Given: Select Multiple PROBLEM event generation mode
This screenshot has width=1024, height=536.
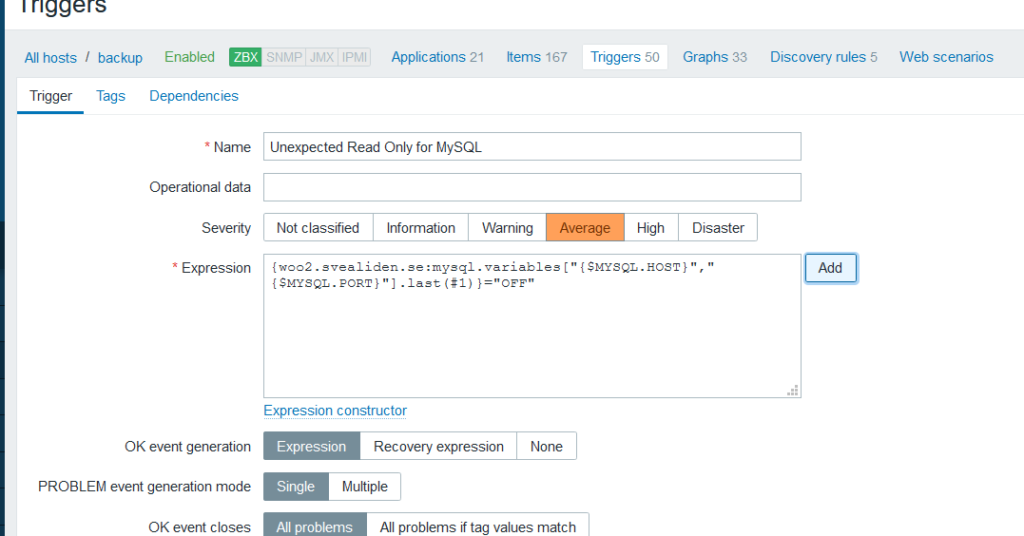Looking at the screenshot, I should click(x=364, y=486).
